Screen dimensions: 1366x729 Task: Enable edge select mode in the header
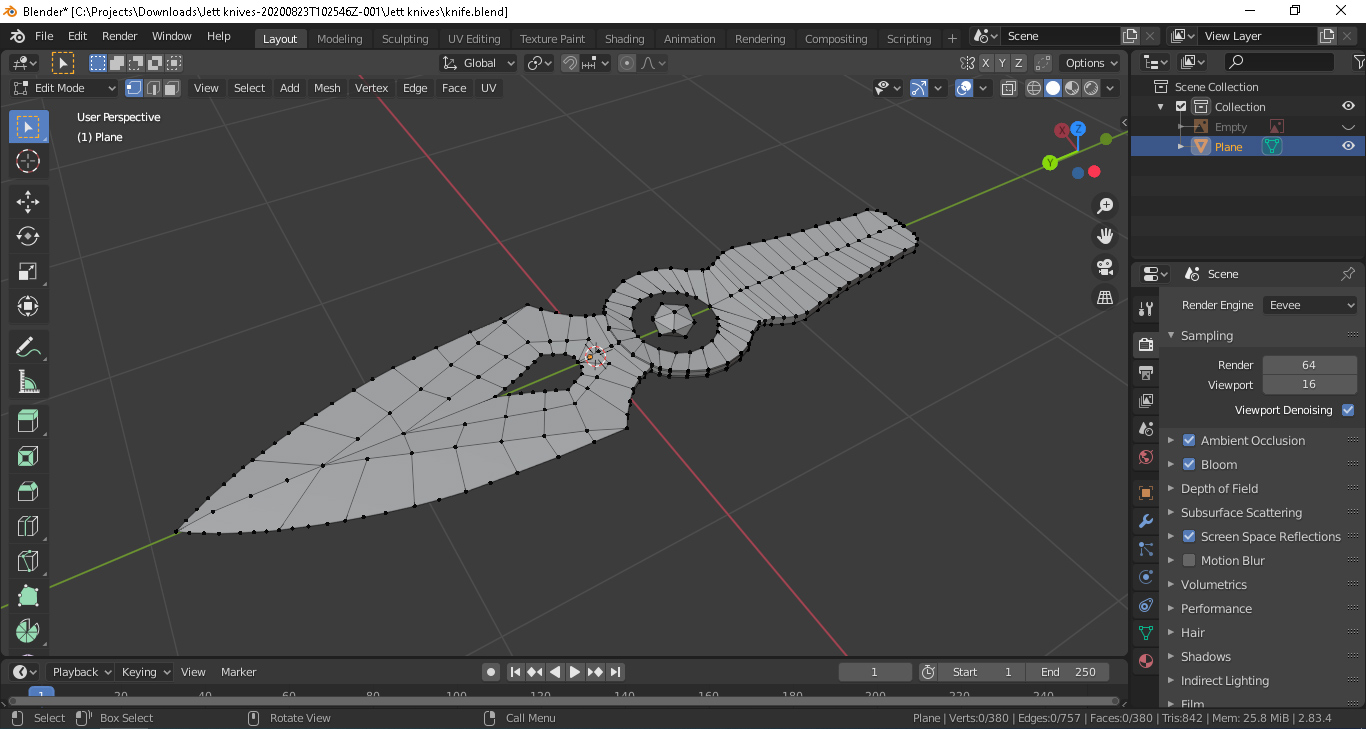click(152, 87)
